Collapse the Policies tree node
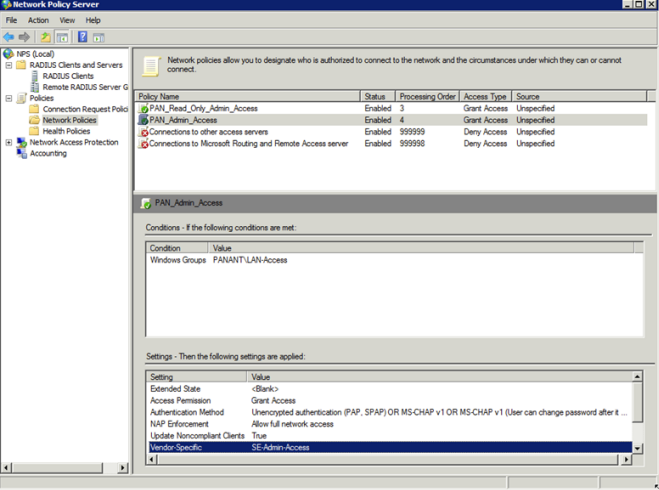The image size is (659, 490). click(9, 98)
